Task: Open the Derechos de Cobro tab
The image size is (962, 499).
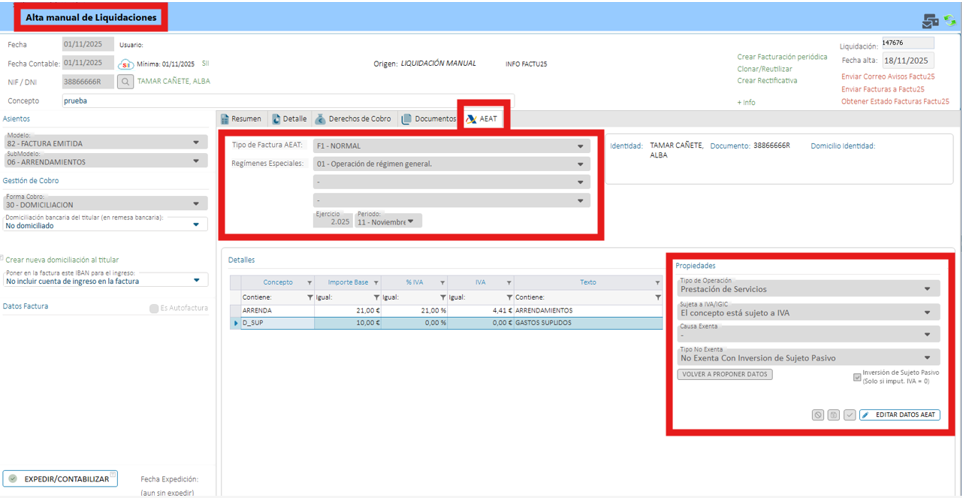Action: [x=353, y=119]
